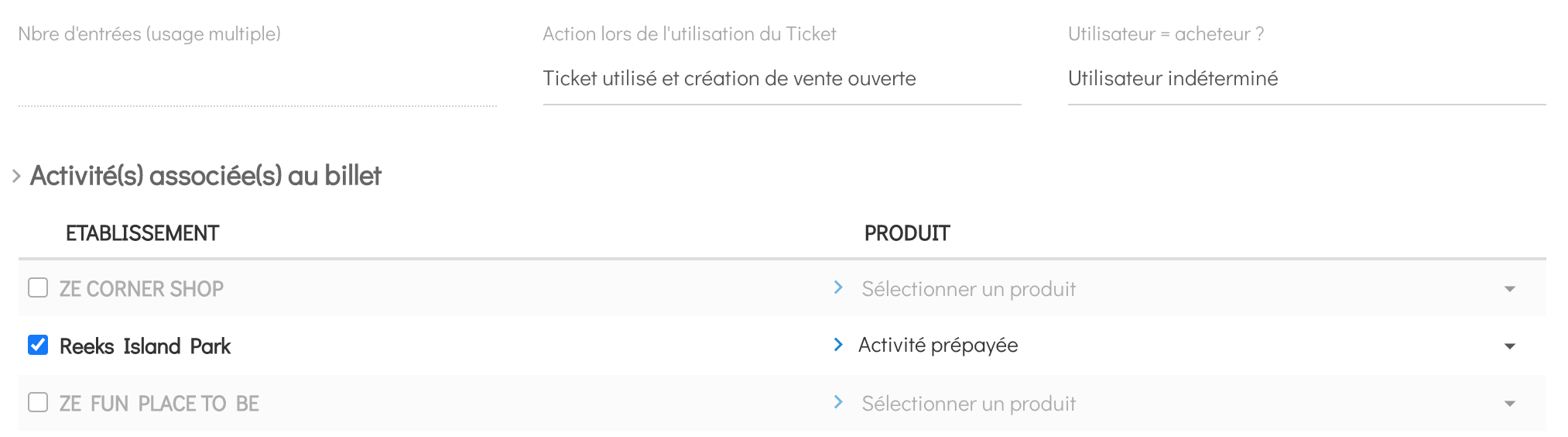Open product dropdown arrow for ZE CORNER SHOP
The width and height of the screenshot is (1568, 437).
pos(1509,289)
